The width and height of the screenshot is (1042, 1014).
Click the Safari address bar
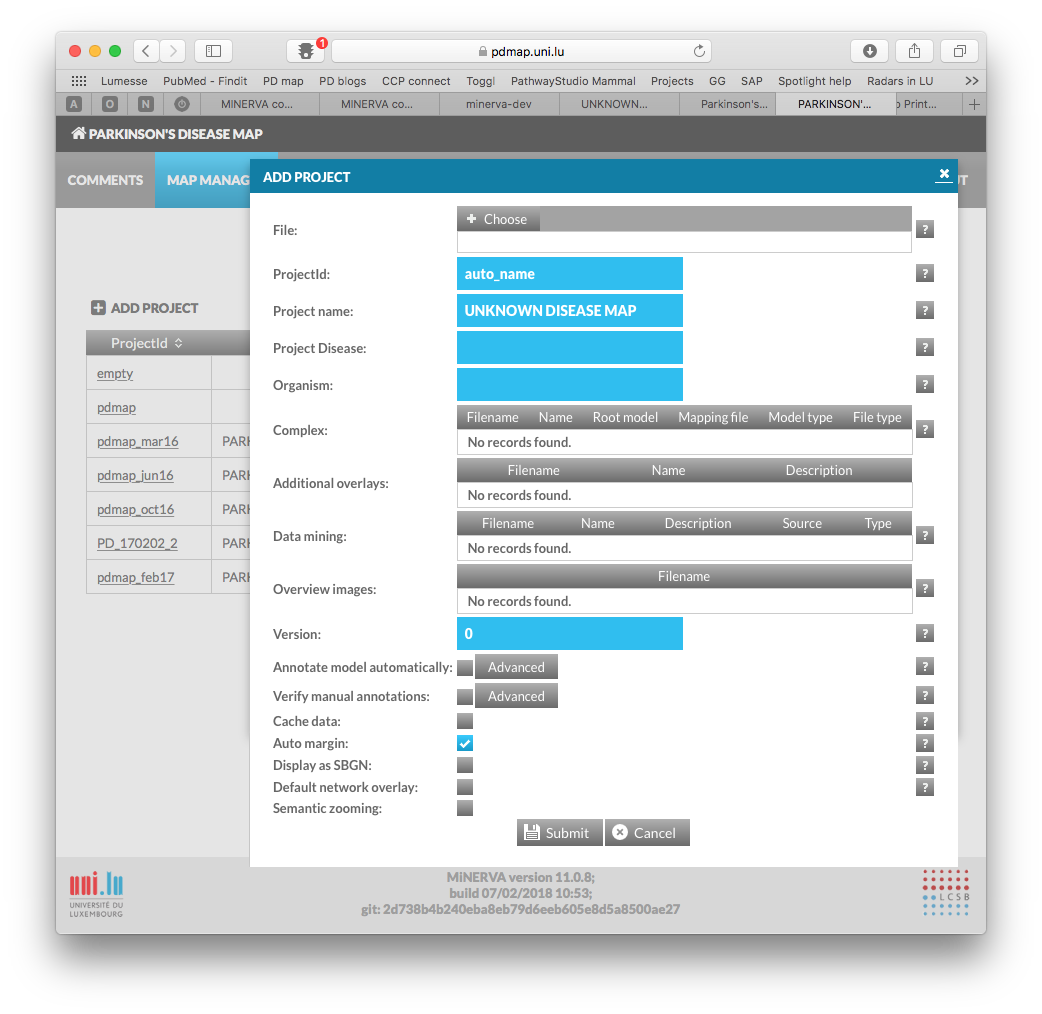tap(522, 51)
